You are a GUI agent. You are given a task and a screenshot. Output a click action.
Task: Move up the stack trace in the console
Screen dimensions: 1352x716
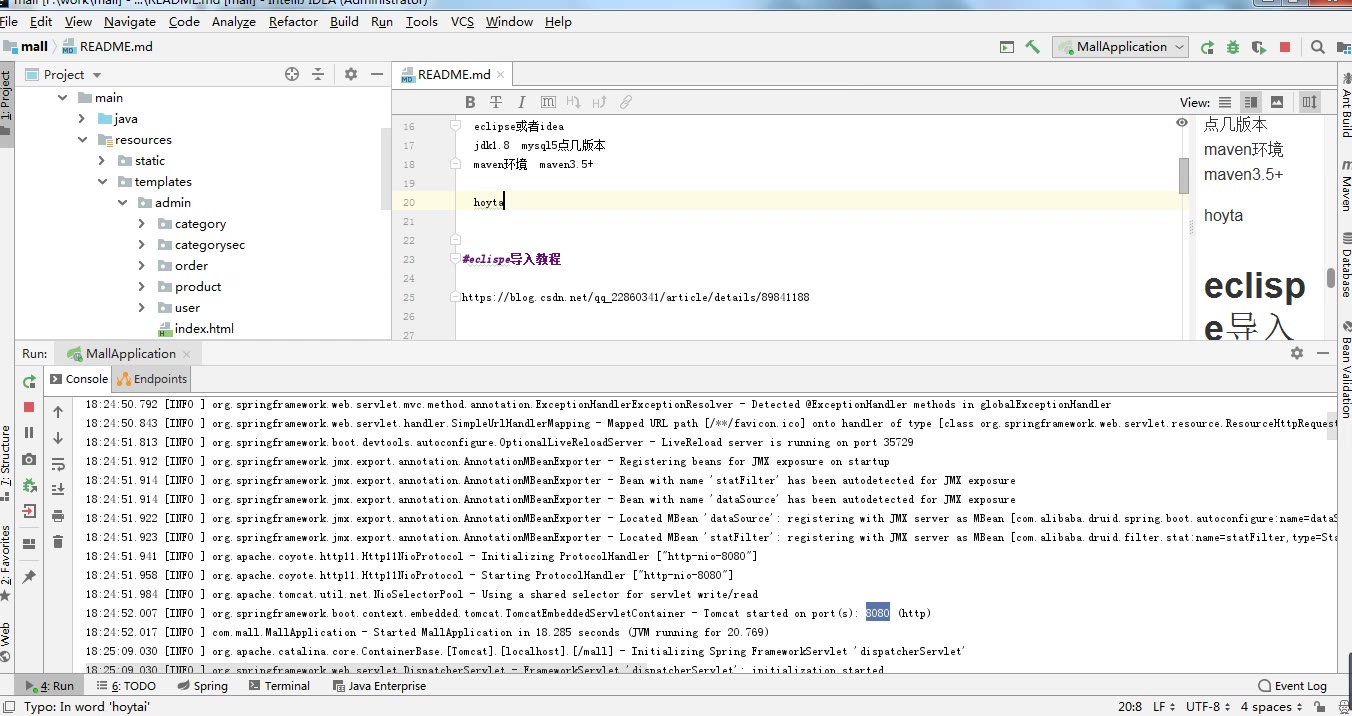coord(58,412)
